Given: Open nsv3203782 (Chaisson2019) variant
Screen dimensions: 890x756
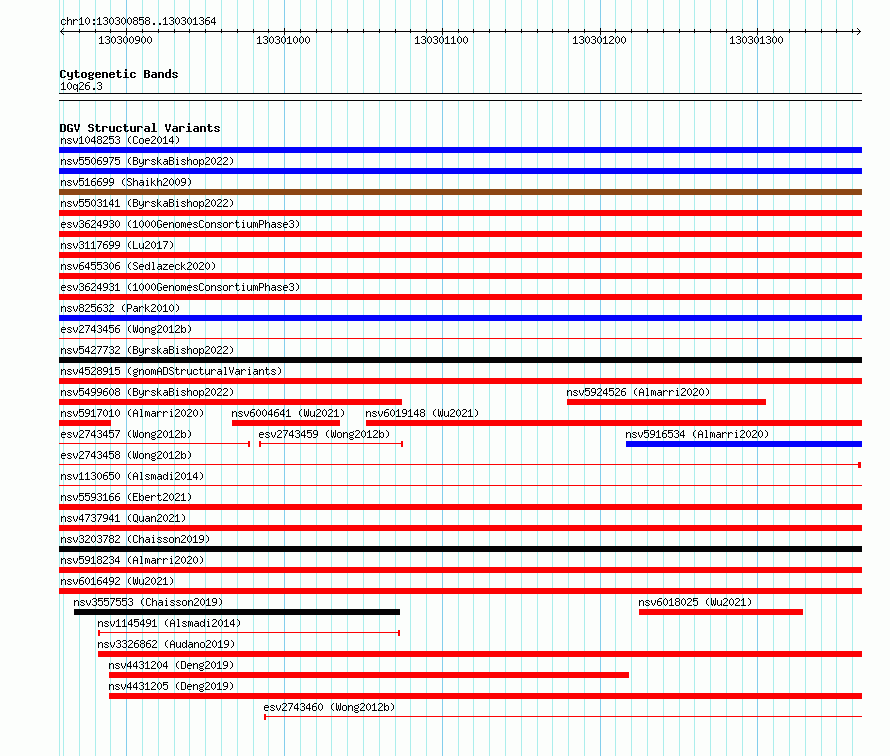Looking at the screenshot, I should pos(135,539).
